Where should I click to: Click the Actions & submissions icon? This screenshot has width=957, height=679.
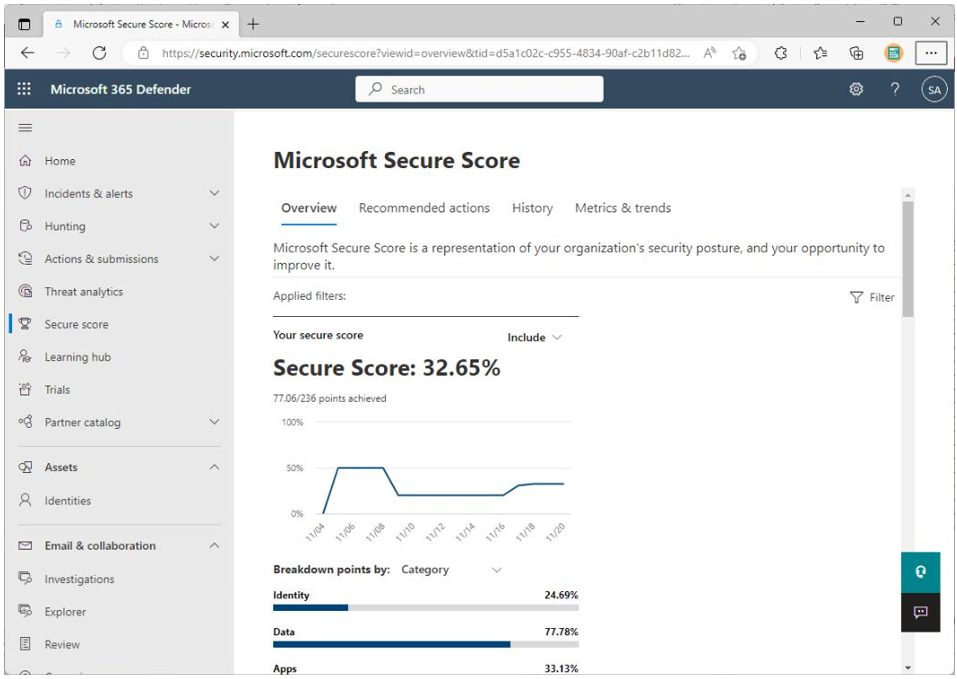25,258
